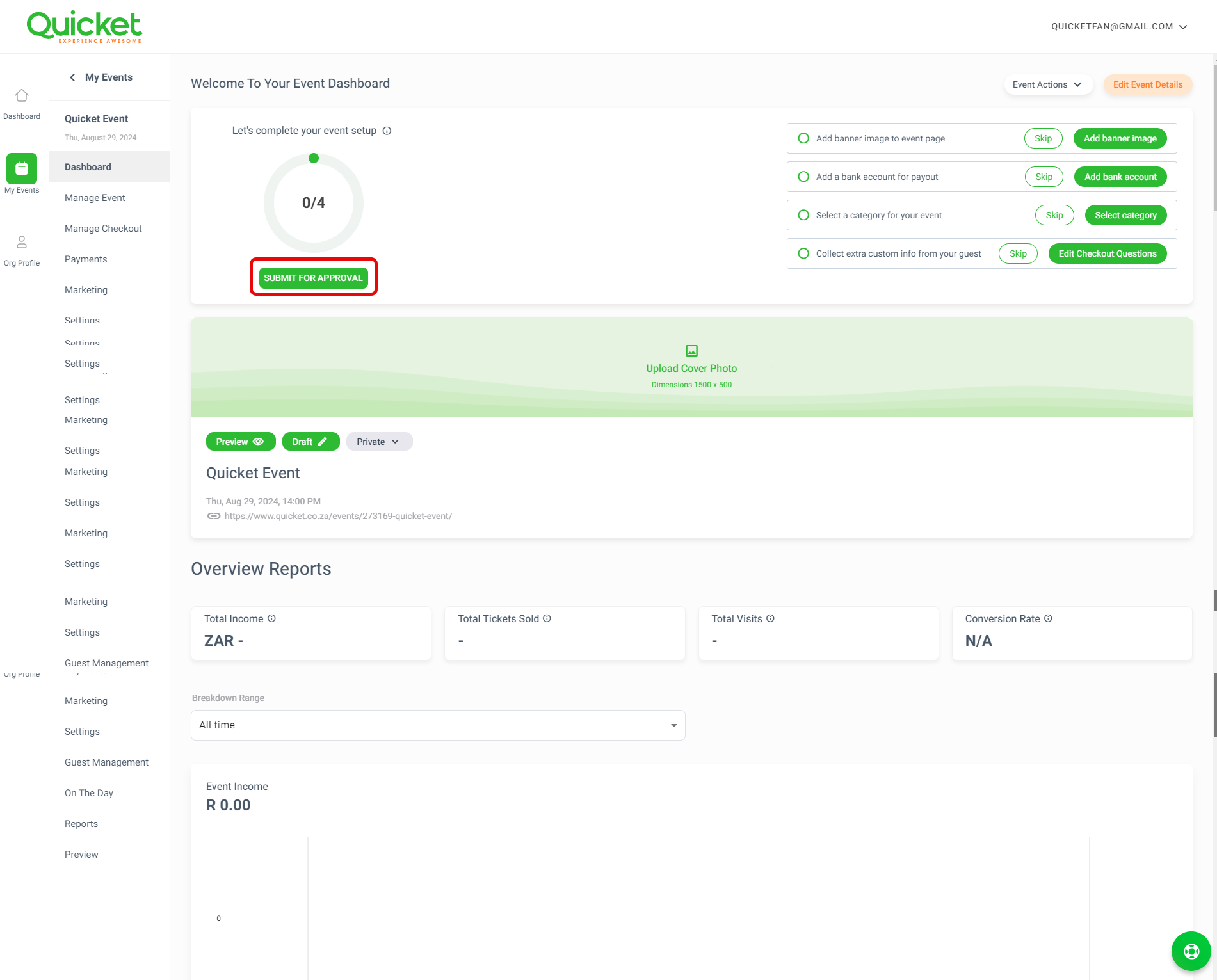Tick circle for Add a bank account

803,177
